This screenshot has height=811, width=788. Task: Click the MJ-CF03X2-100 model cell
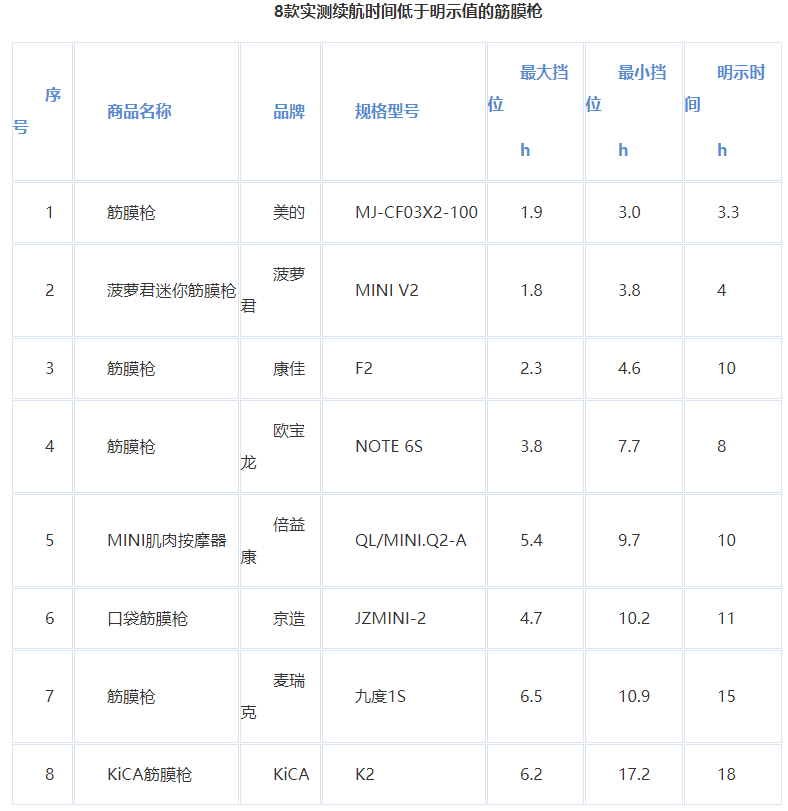[416, 212]
